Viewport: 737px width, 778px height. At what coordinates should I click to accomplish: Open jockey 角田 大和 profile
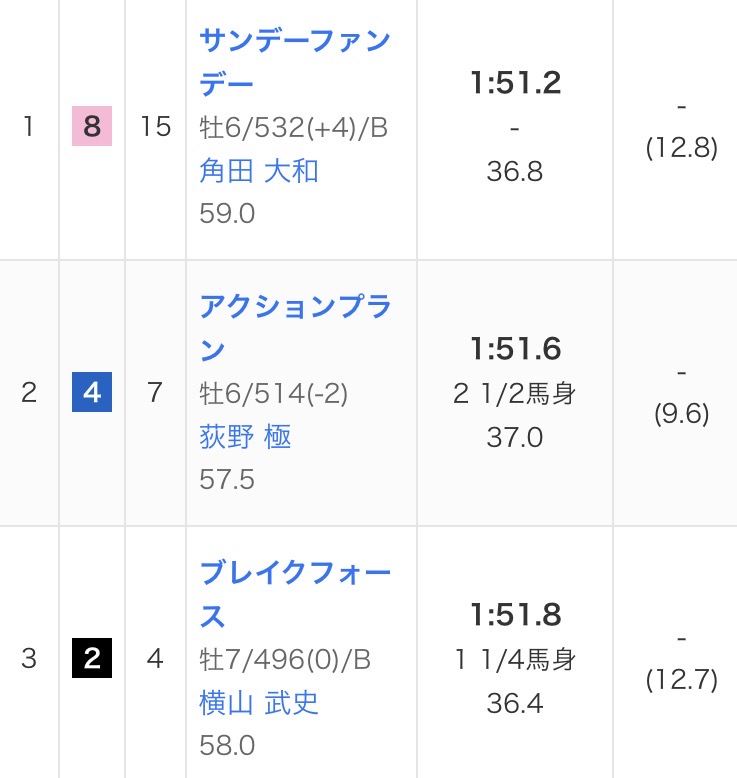(x=259, y=171)
